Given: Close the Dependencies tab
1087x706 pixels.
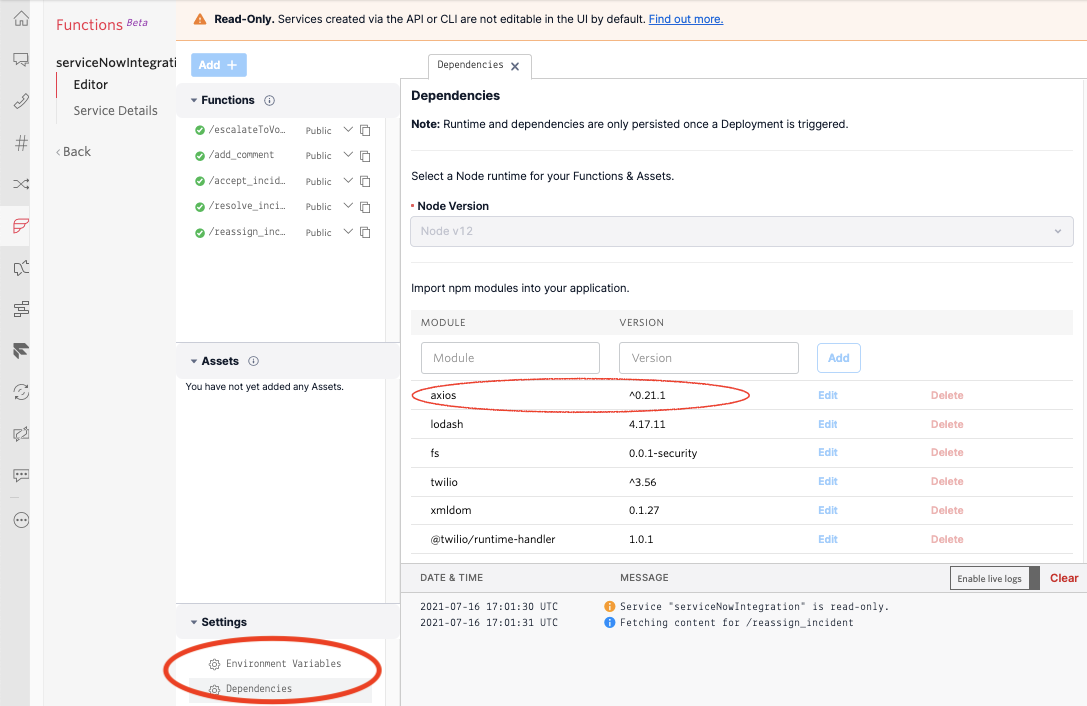Looking at the screenshot, I should (x=515, y=67).
